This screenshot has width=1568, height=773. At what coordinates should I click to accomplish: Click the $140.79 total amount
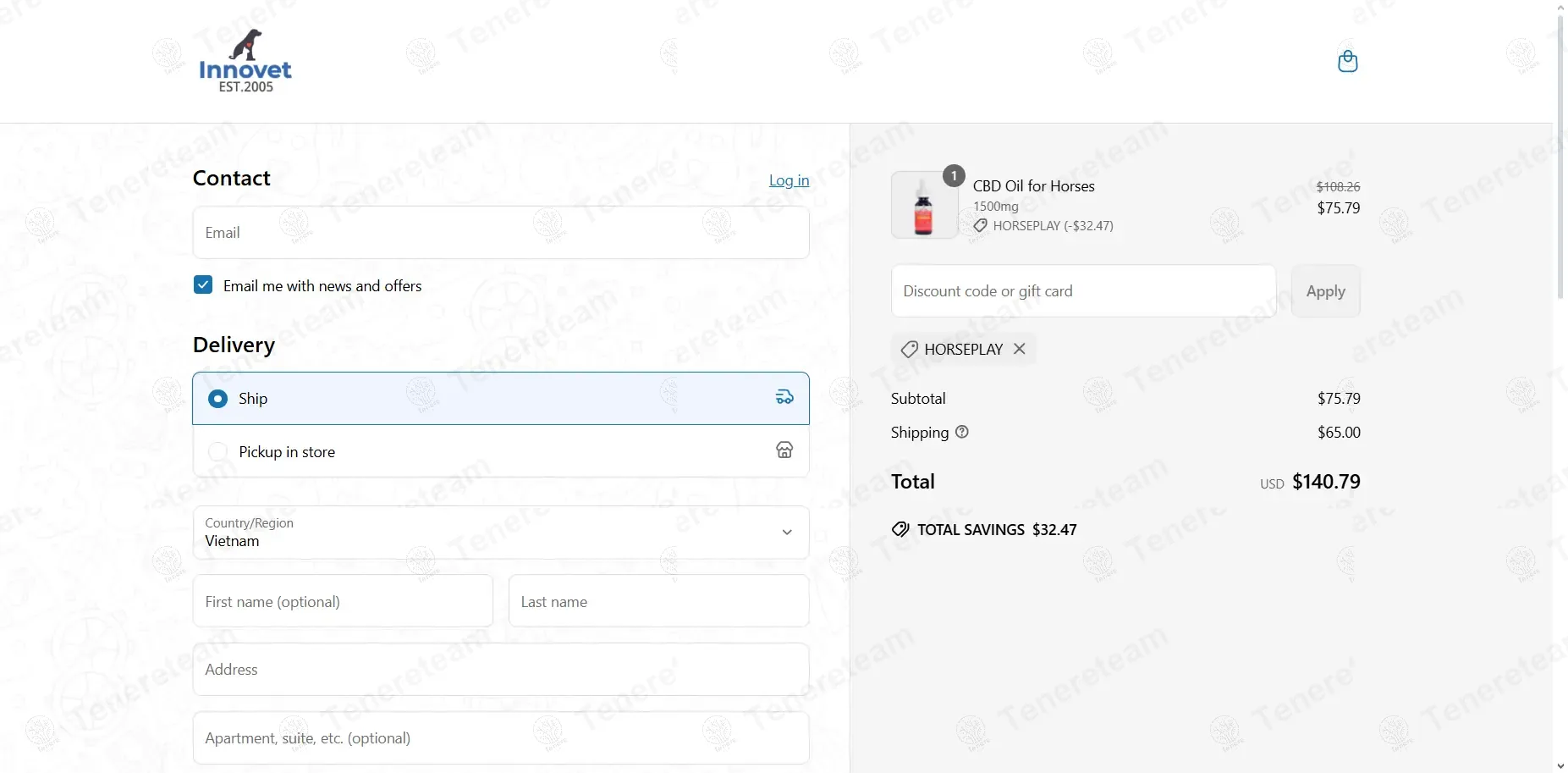pyautogui.click(x=1327, y=482)
